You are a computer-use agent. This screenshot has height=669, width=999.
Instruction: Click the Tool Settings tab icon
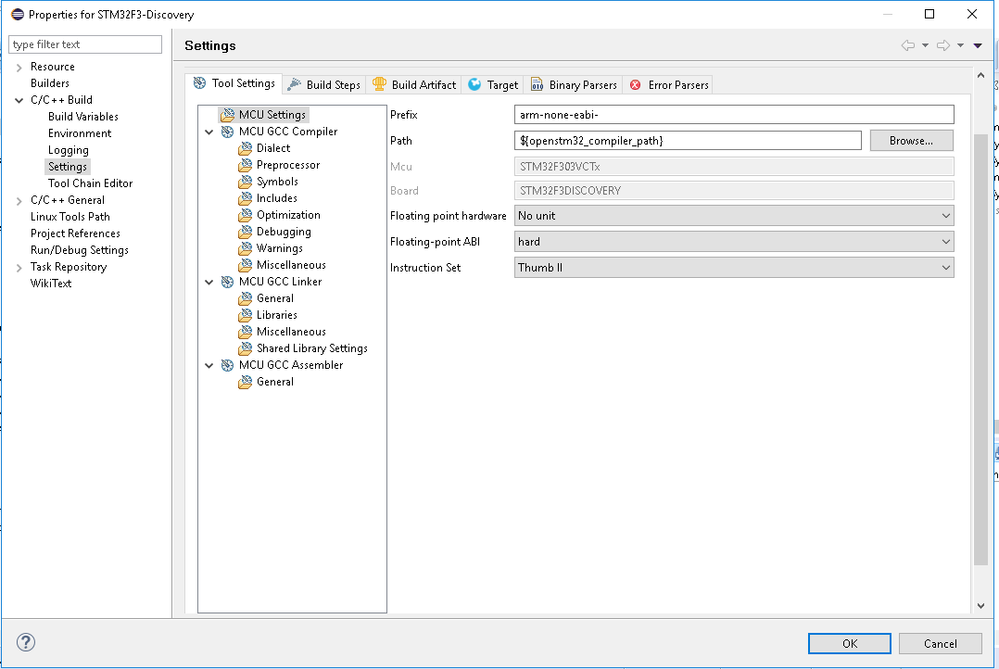coord(200,83)
